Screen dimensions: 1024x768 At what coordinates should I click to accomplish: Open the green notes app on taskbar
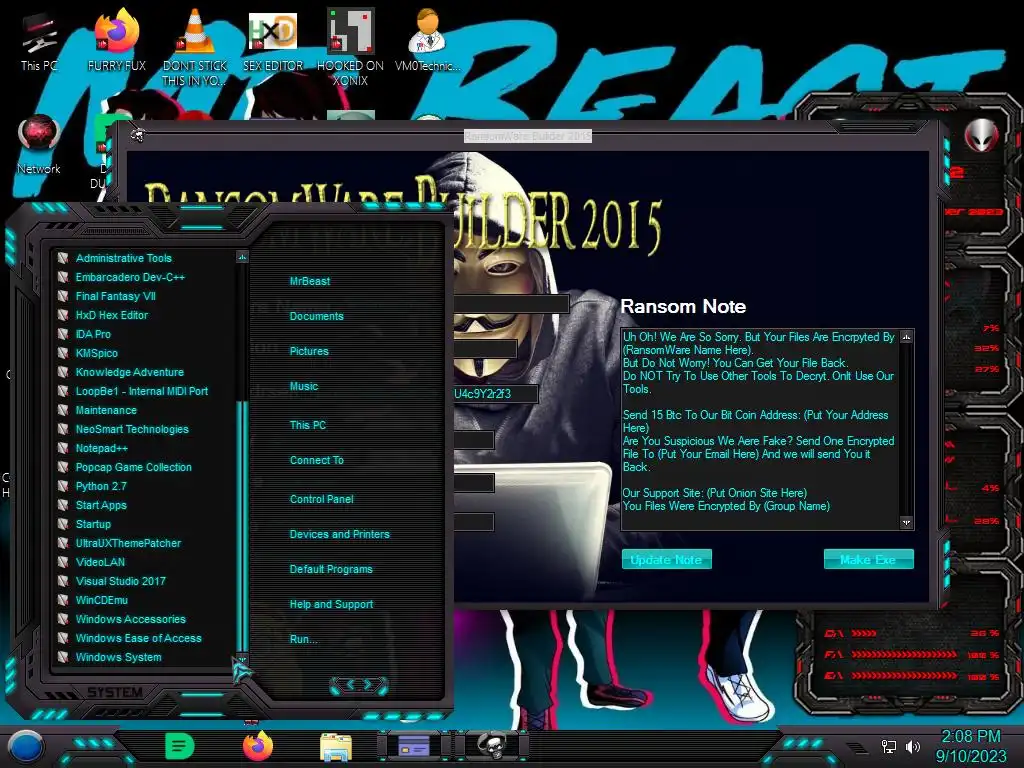coord(179,746)
